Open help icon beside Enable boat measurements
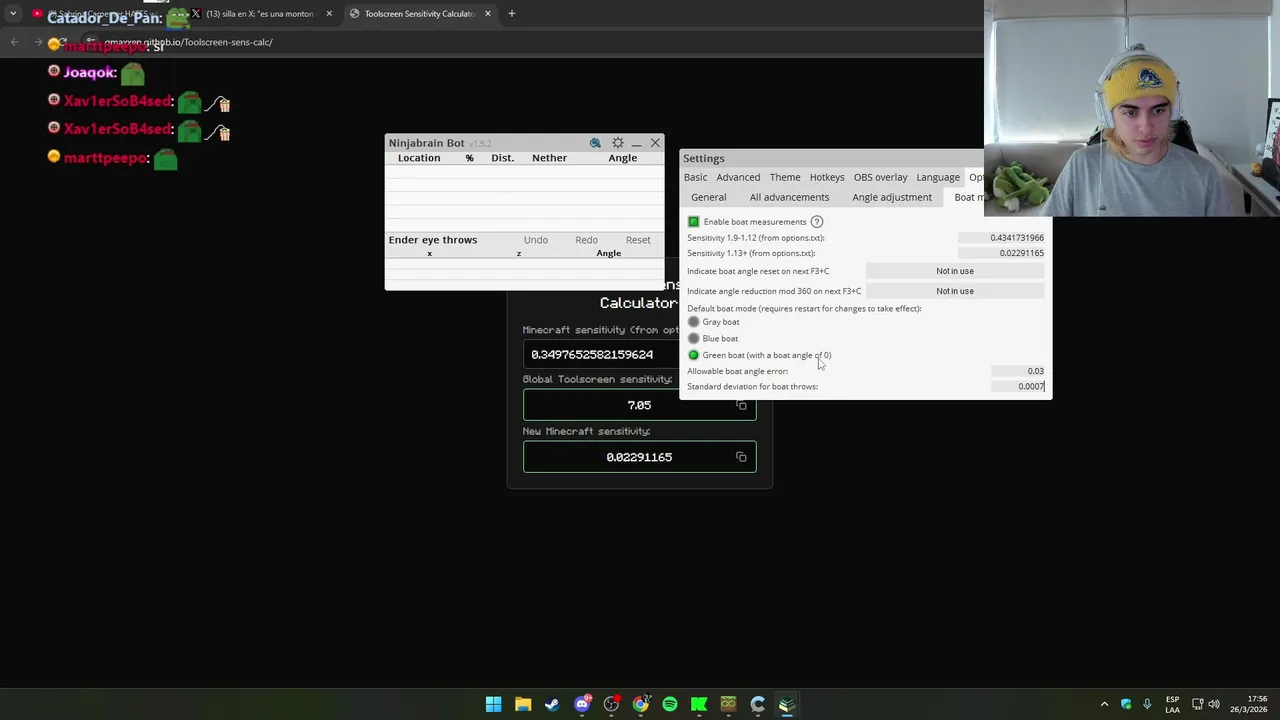The width and height of the screenshot is (1280, 720). tap(816, 222)
